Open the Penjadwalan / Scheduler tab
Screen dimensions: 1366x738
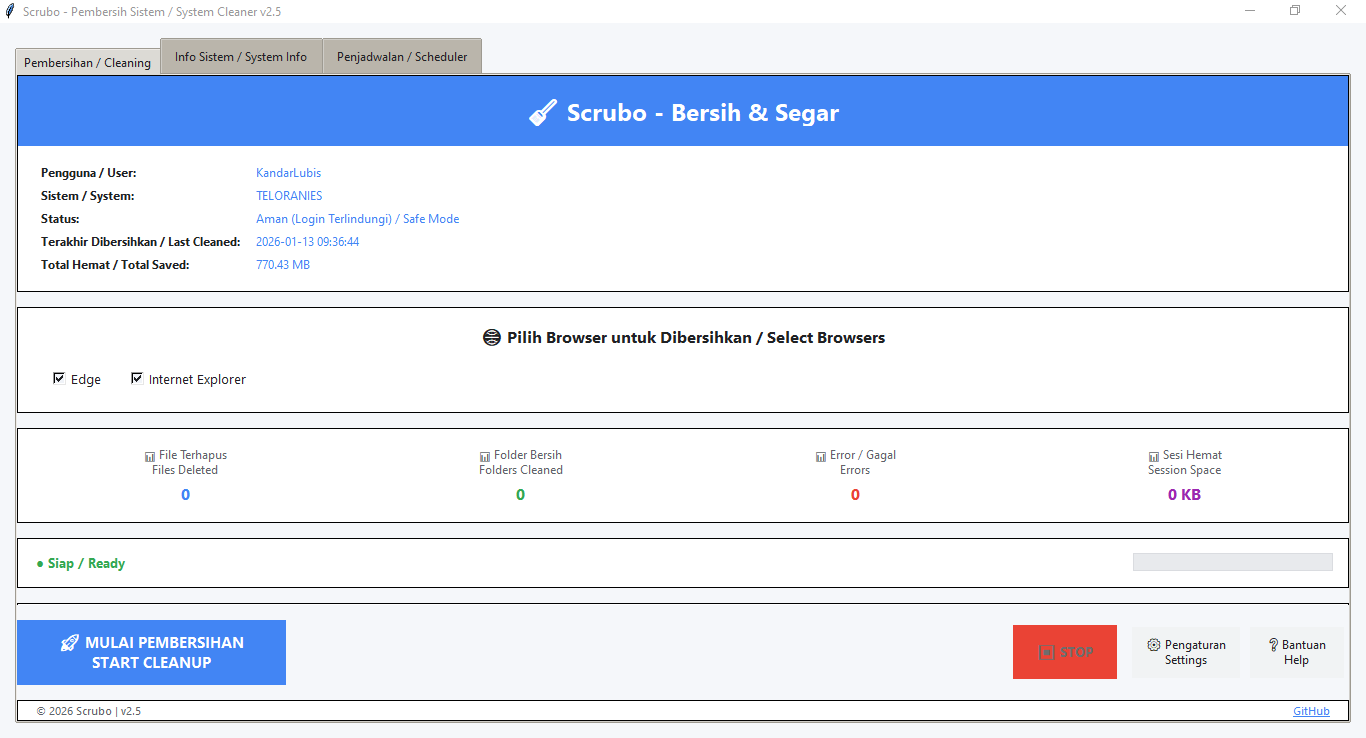(402, 56)
